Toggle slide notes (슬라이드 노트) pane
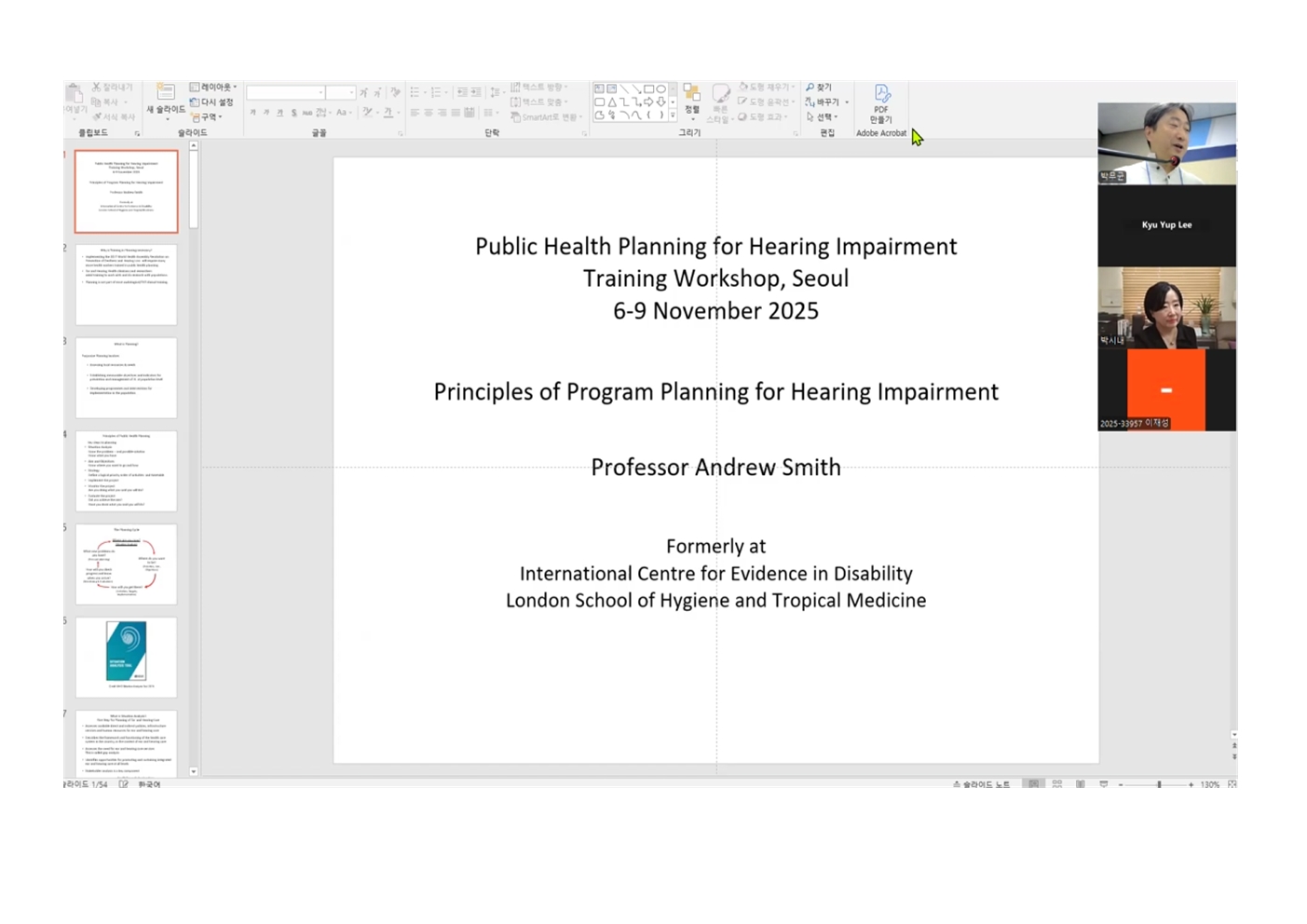This screenshot has width=1307, height=924. point(982,784)
